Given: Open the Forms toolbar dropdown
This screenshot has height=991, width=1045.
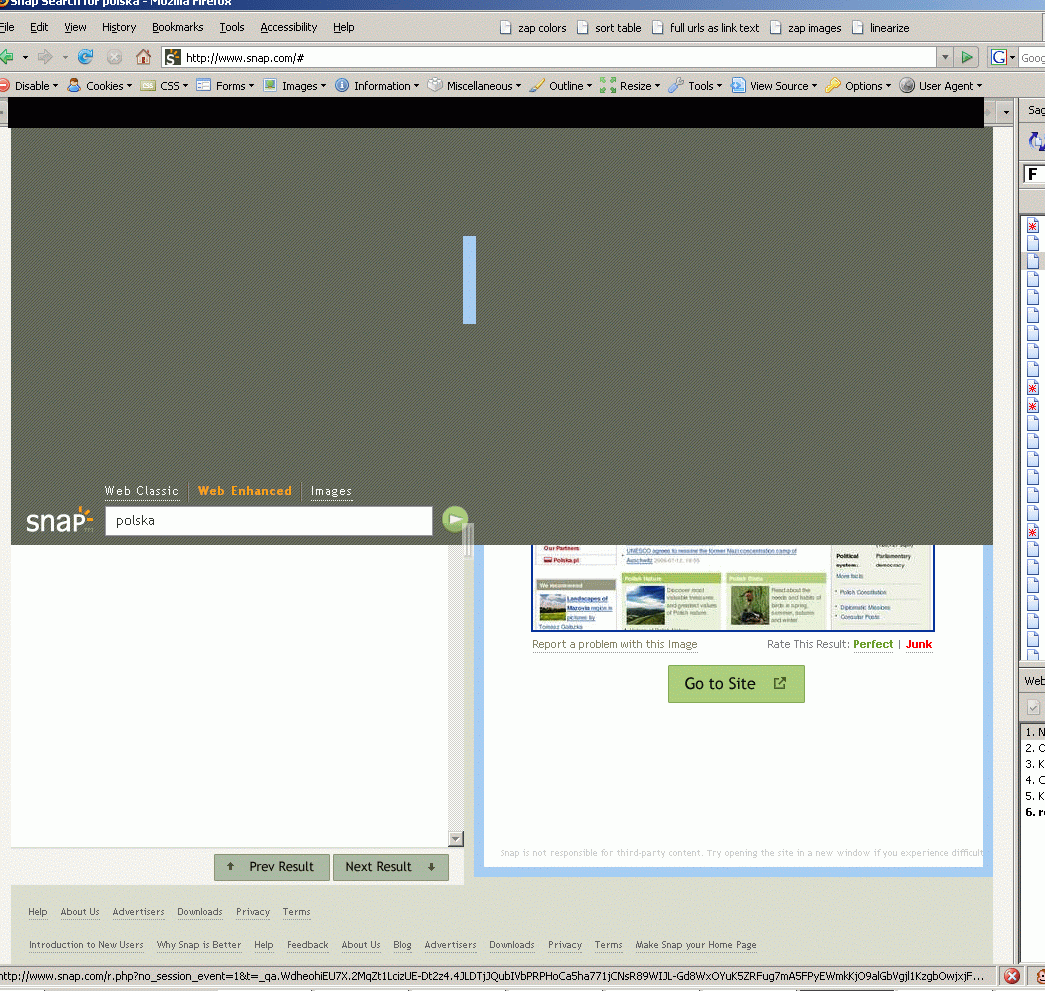Looking at the screenshot, I should (225, 86).
